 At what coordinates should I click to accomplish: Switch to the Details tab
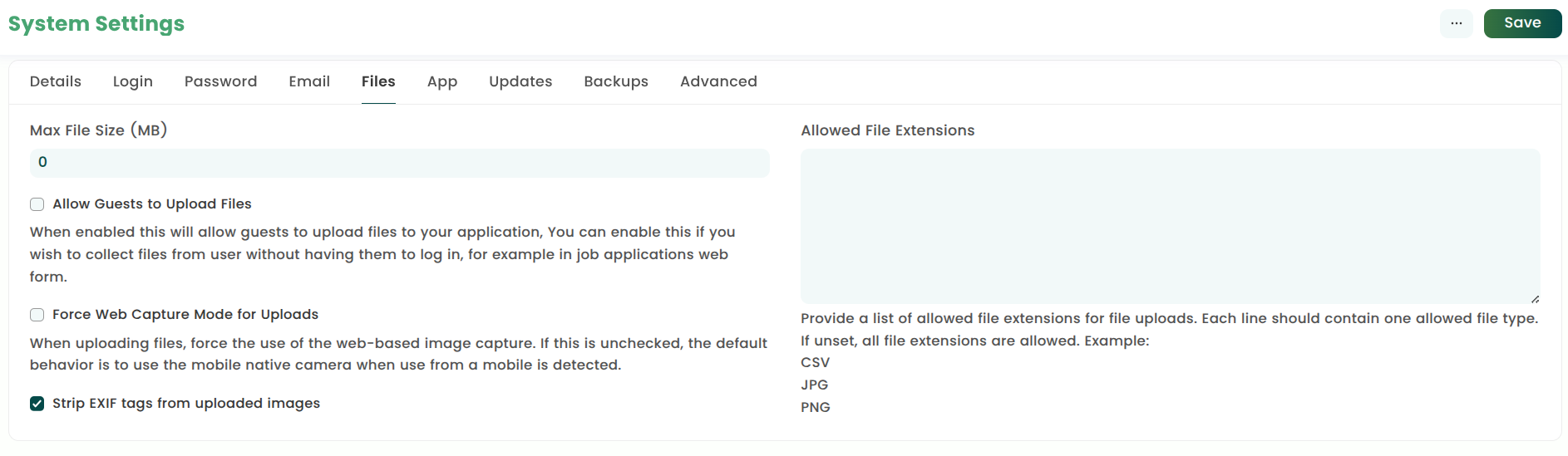pyautogui.click(x=56, y=81)
